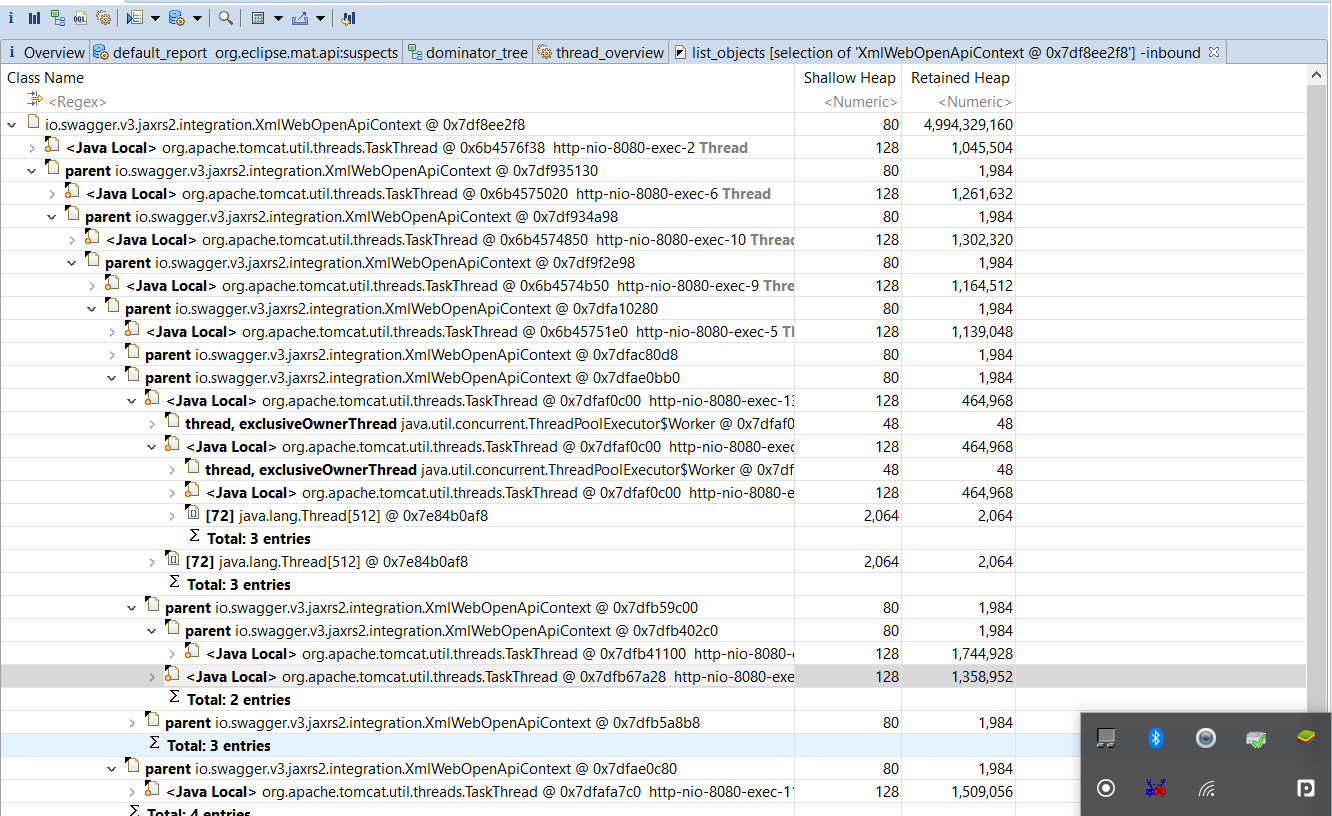Open the heap dump Overview with the info icon
The height and width of the screenshot is (816, 1332).
click(x=11, y=17)
